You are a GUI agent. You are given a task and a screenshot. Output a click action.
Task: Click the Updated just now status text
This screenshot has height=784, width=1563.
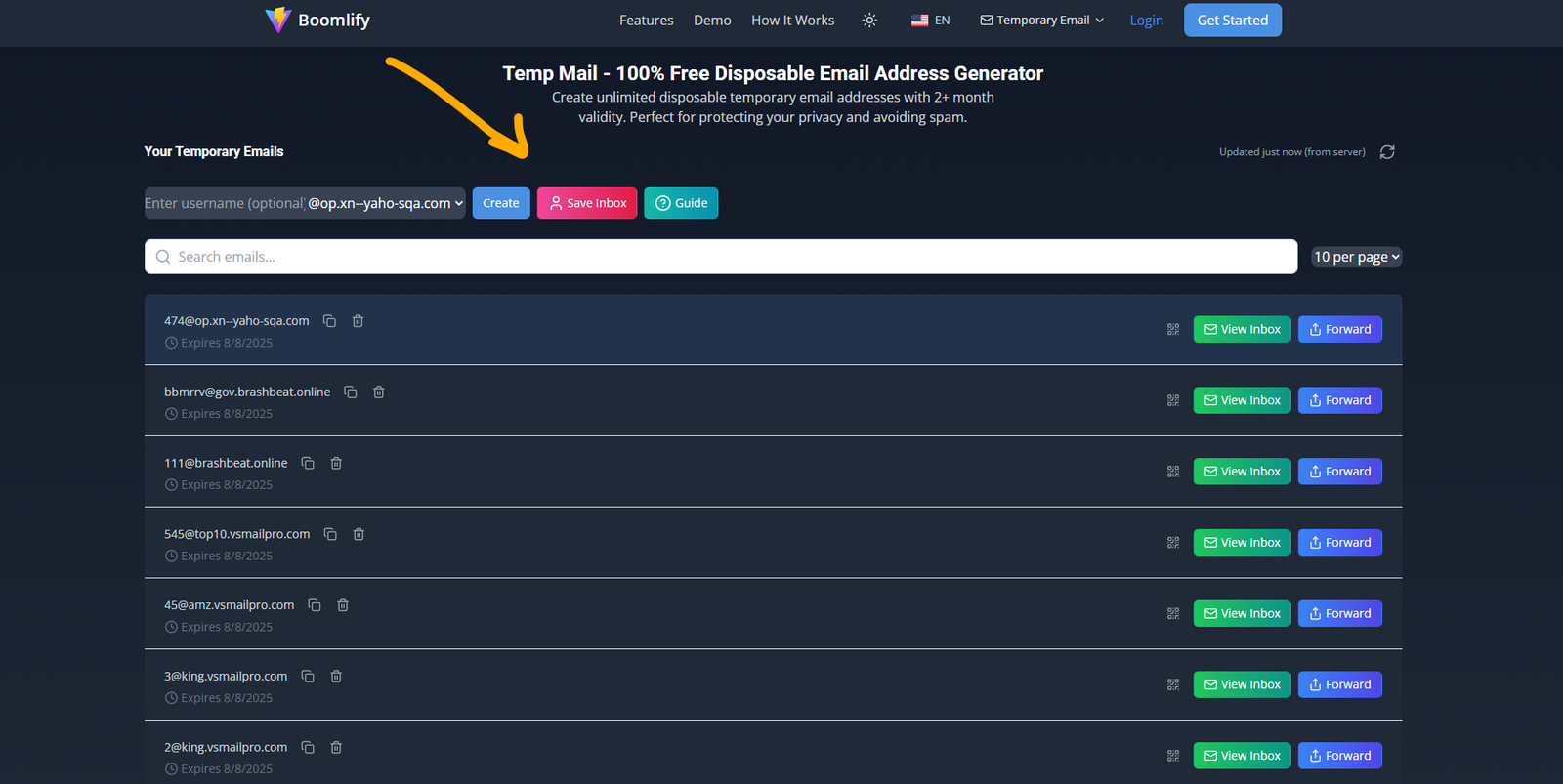(x=1291, y=152)
